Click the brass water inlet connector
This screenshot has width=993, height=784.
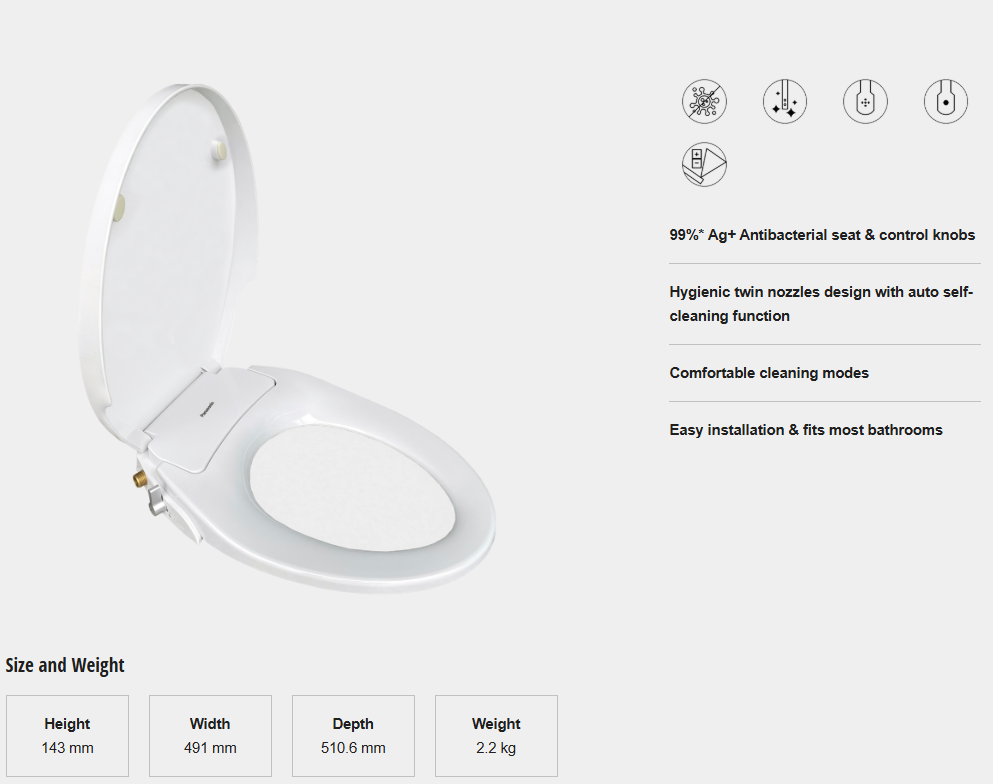[x=139, y=478]
